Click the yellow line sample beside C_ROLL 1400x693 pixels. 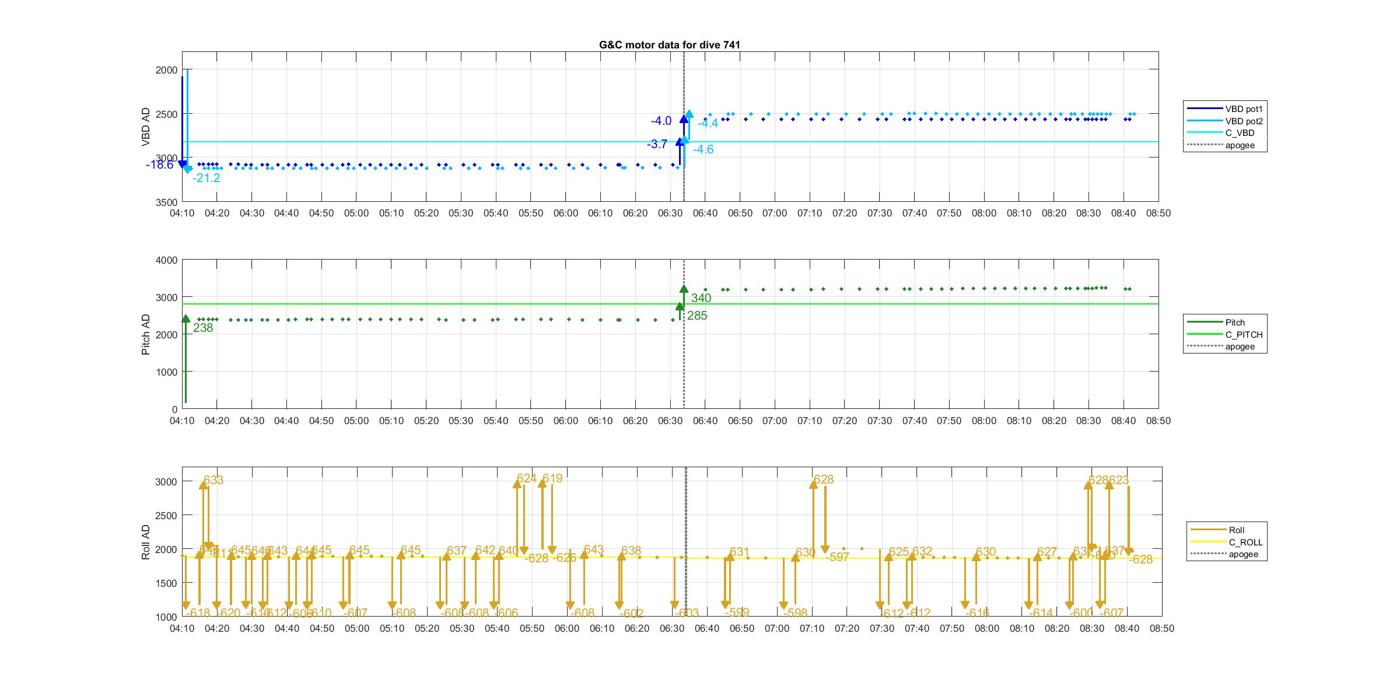coord(1207,542)
